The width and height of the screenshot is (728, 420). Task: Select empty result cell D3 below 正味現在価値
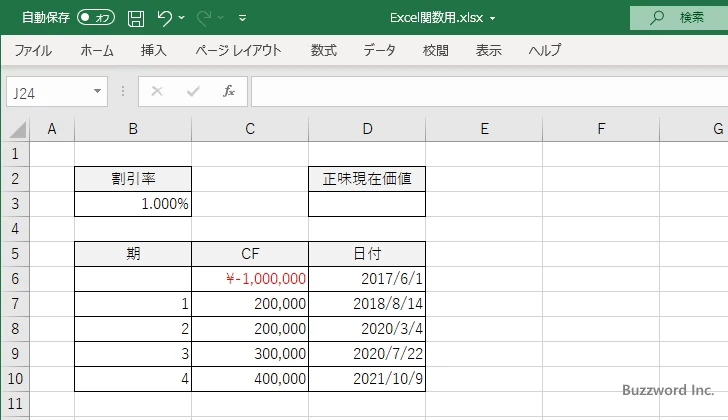[x=367, y=204]
